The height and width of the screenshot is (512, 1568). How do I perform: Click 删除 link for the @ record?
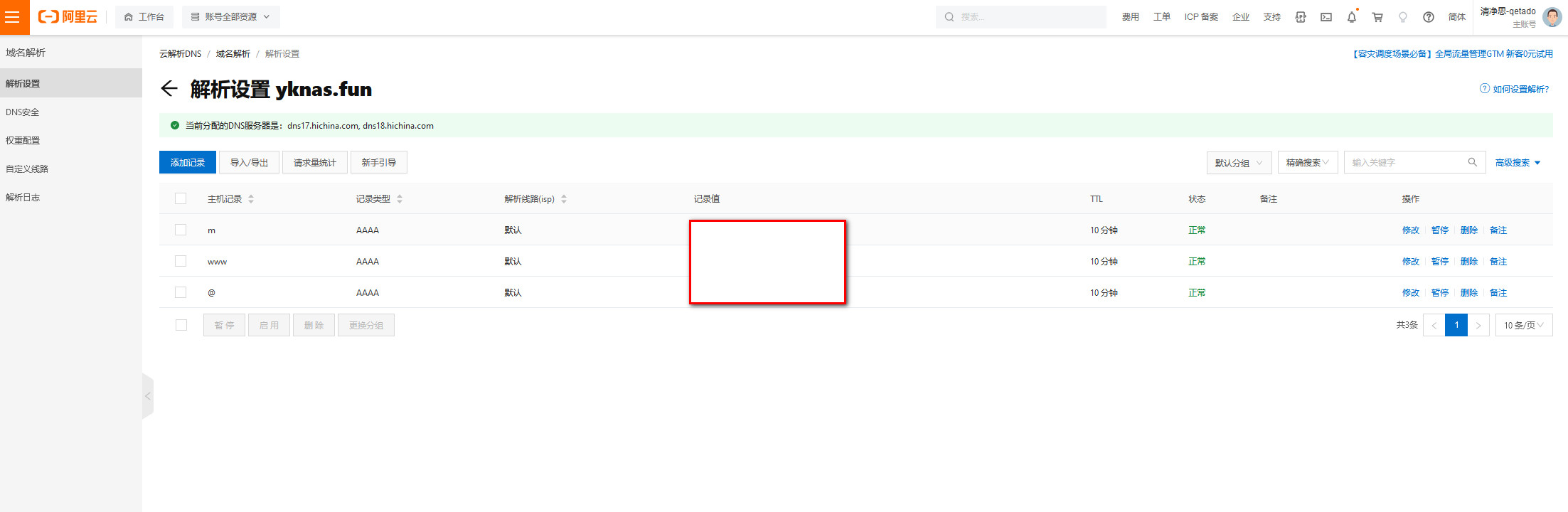tap(1468, 292)
